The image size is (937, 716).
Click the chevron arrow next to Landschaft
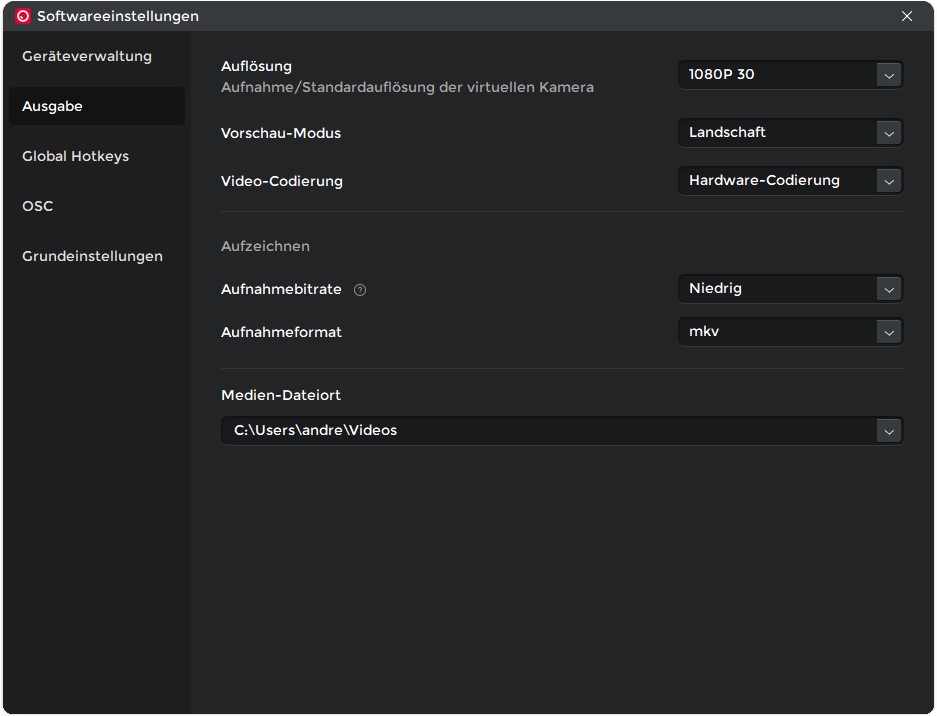(888, 133)
